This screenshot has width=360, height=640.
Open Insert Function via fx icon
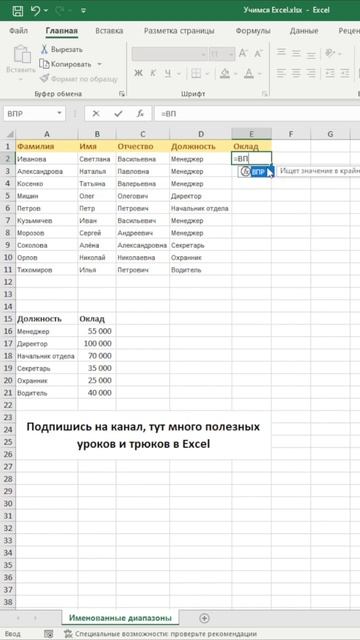coord(140,114)
